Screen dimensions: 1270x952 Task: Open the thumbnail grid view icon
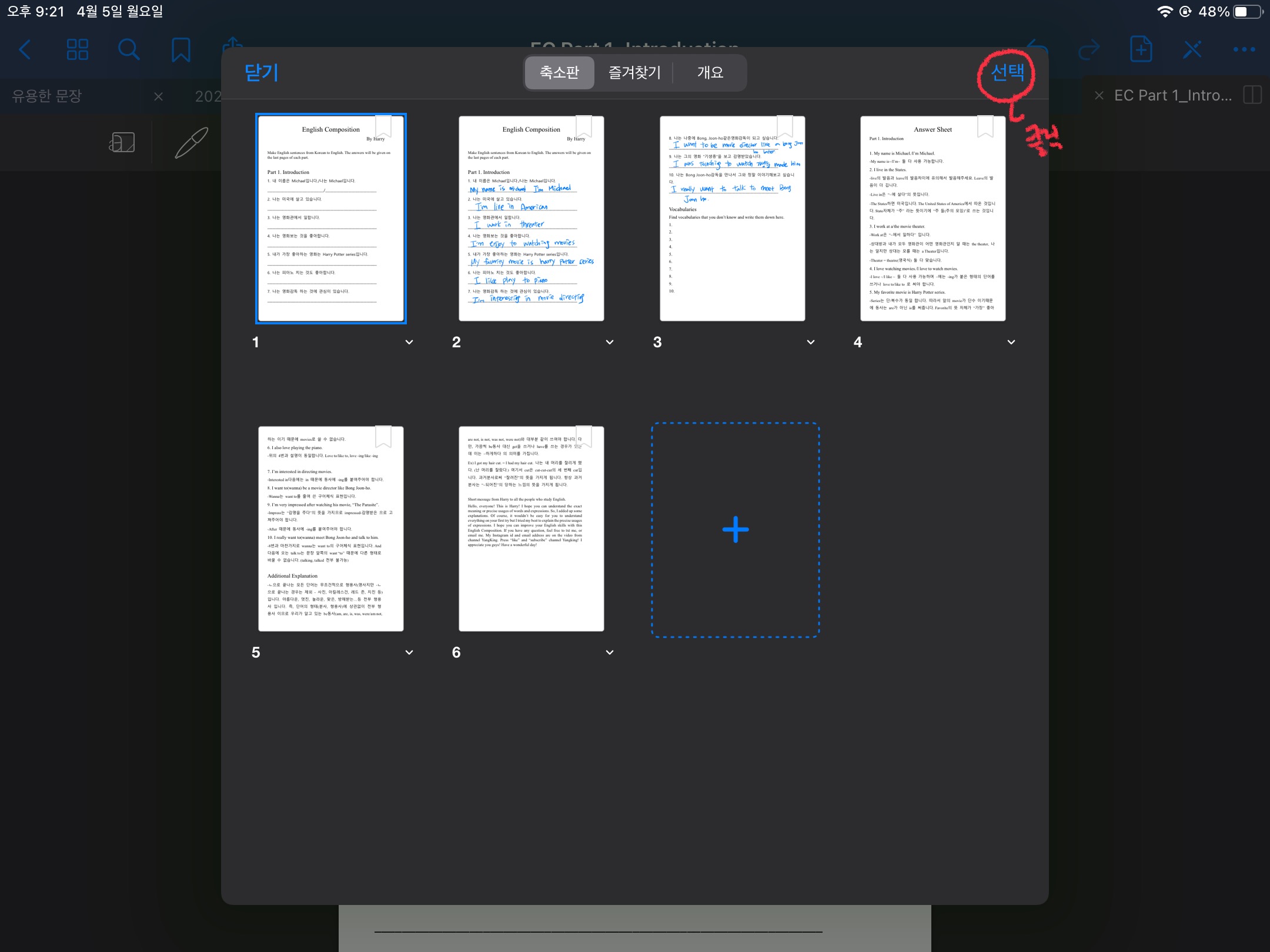click(77, 49)
